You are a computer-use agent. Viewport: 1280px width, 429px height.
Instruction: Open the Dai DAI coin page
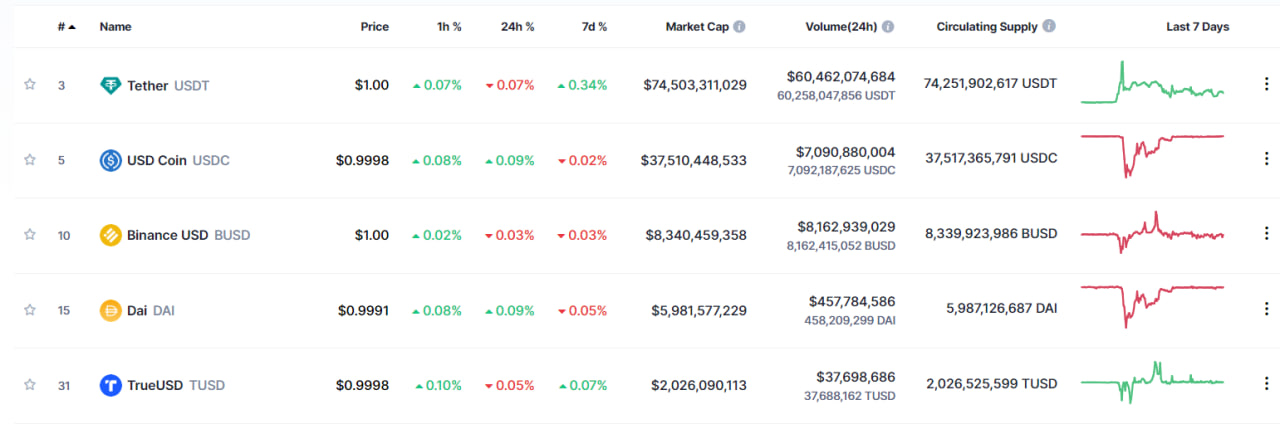coord(151,310)
